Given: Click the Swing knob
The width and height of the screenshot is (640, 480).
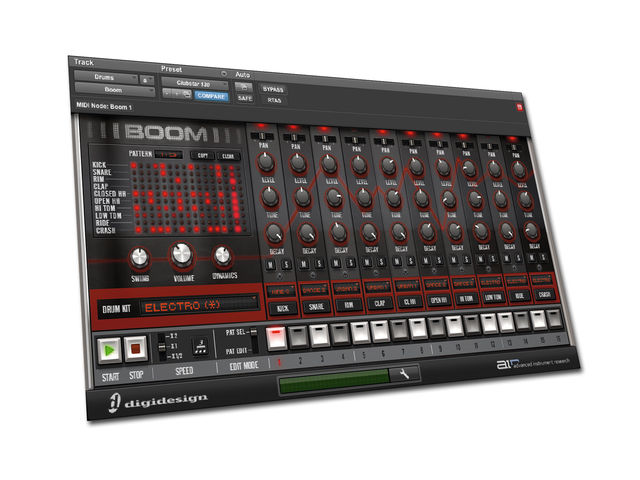Looking at the screenshot, I should click(139, 258).
